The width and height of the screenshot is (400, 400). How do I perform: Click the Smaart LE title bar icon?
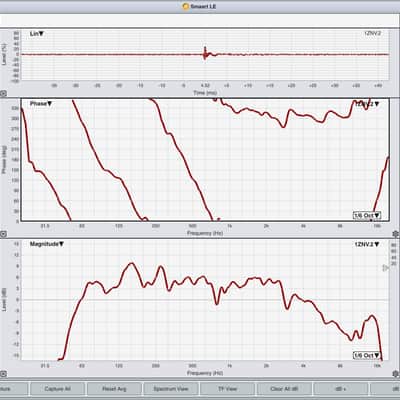(x=186, y=6)
